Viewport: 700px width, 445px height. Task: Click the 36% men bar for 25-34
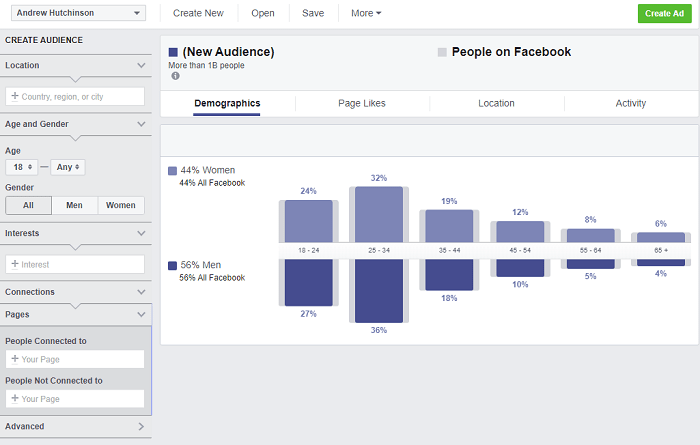(379, 291)
